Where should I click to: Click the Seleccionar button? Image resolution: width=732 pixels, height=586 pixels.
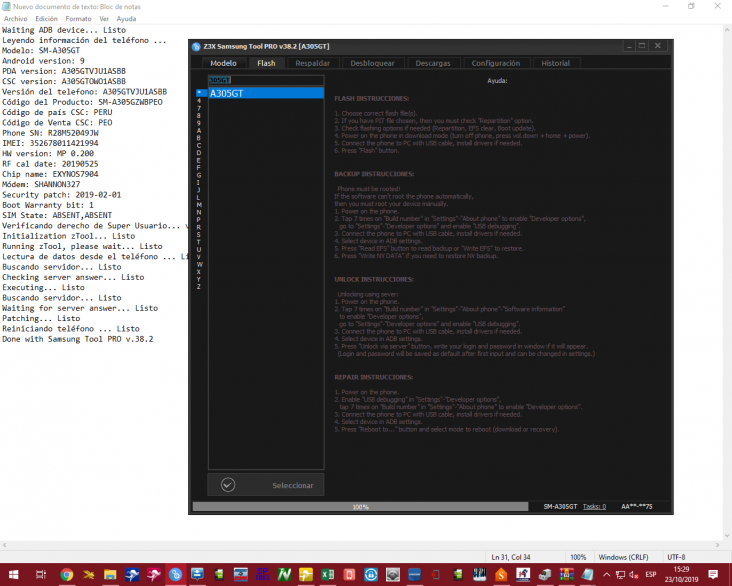266,485
